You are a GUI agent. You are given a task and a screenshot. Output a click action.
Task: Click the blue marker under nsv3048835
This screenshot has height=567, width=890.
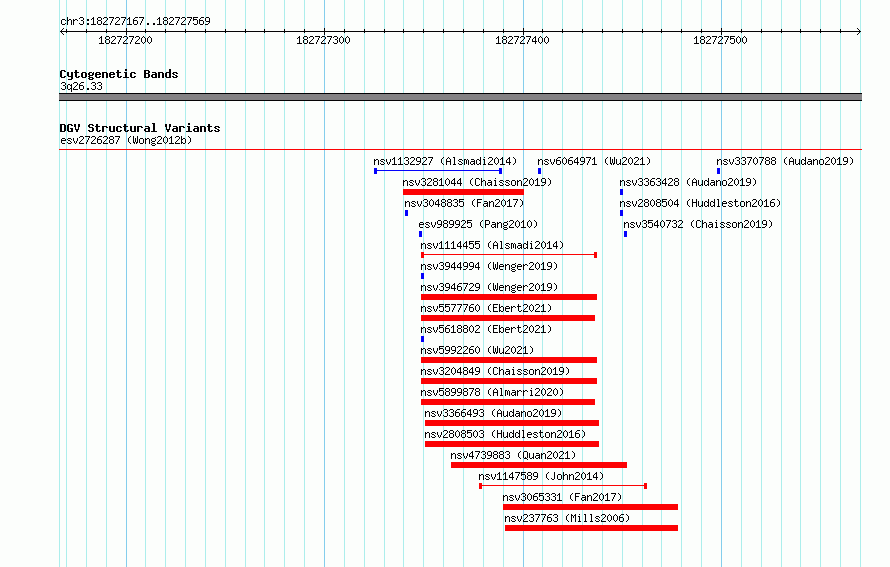point(406,213)
